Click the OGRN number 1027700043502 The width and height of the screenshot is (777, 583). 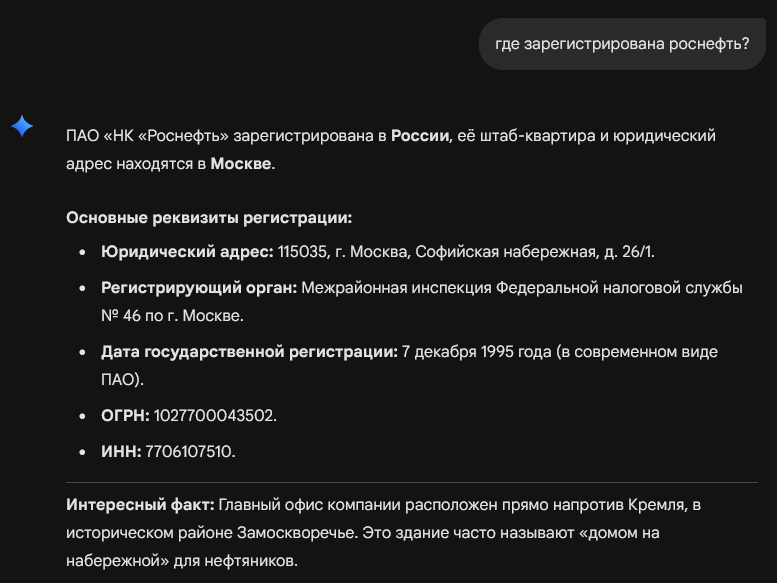(215, 415)
